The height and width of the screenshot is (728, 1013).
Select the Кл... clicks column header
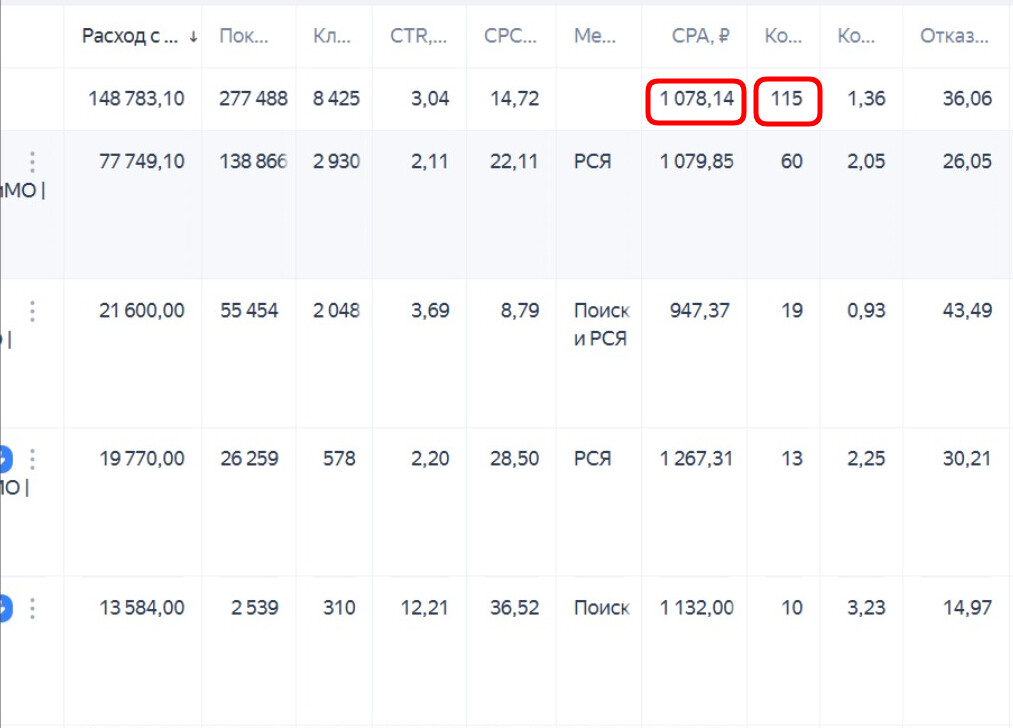tap(332, 36)
